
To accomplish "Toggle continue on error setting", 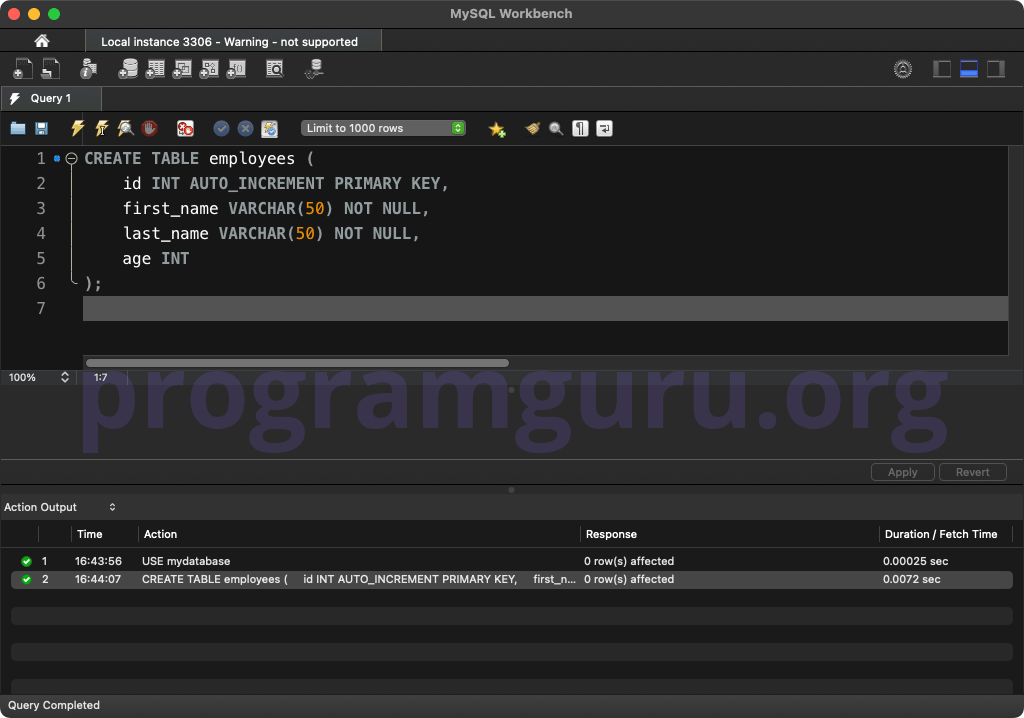I will (x=185, y=128).
